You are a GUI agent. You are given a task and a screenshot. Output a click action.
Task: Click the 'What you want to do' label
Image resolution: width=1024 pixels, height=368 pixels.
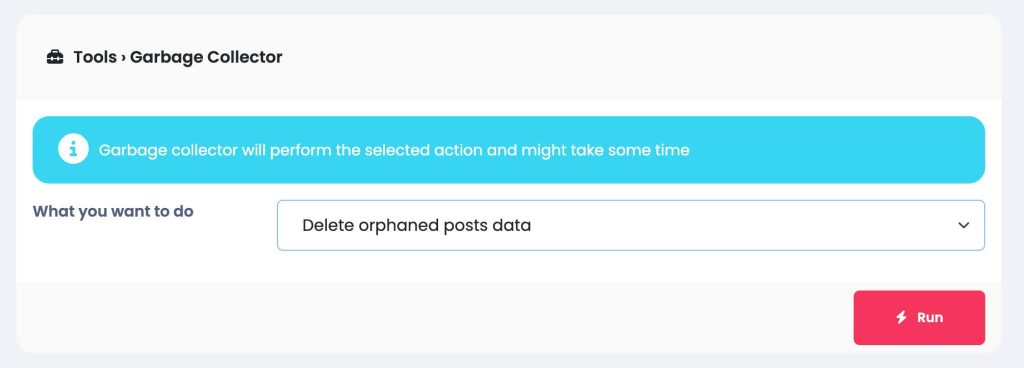pyautogui.click(x=113, y=211)
